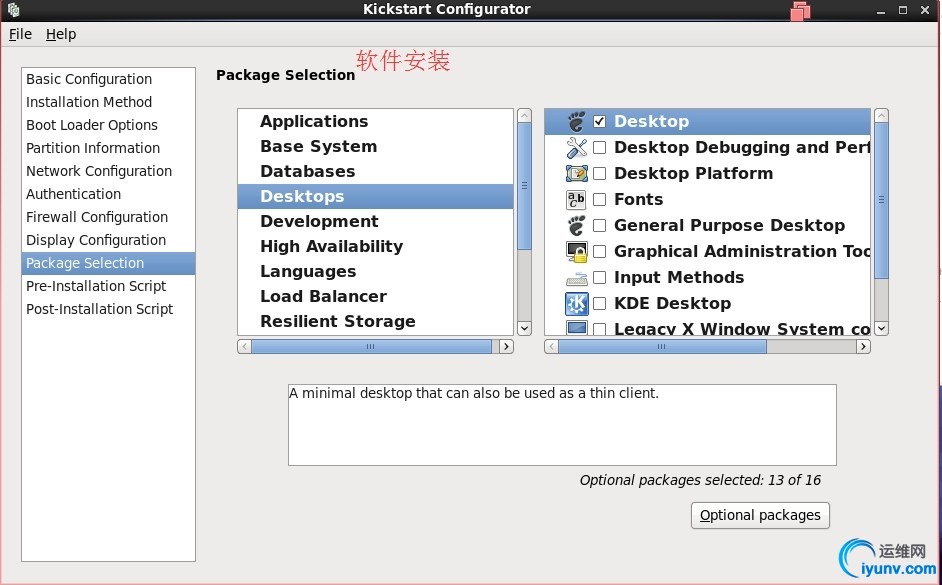Screen dimensions: 942x585
Task: Click the tools icon beside Desktop Debugging
Action: tap(576, 147)
